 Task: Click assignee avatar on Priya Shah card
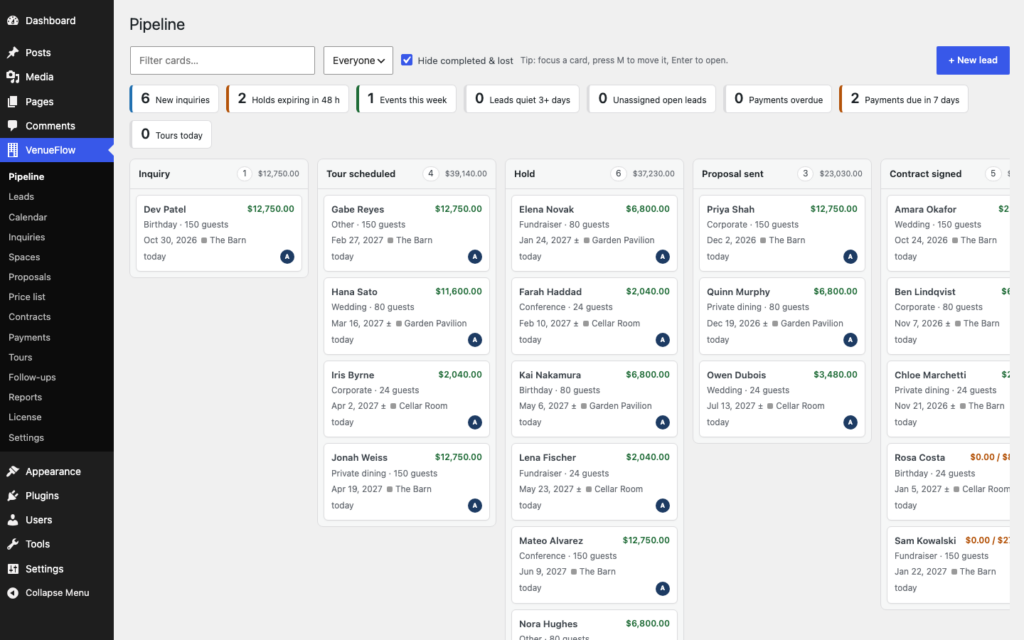(850, 257)
